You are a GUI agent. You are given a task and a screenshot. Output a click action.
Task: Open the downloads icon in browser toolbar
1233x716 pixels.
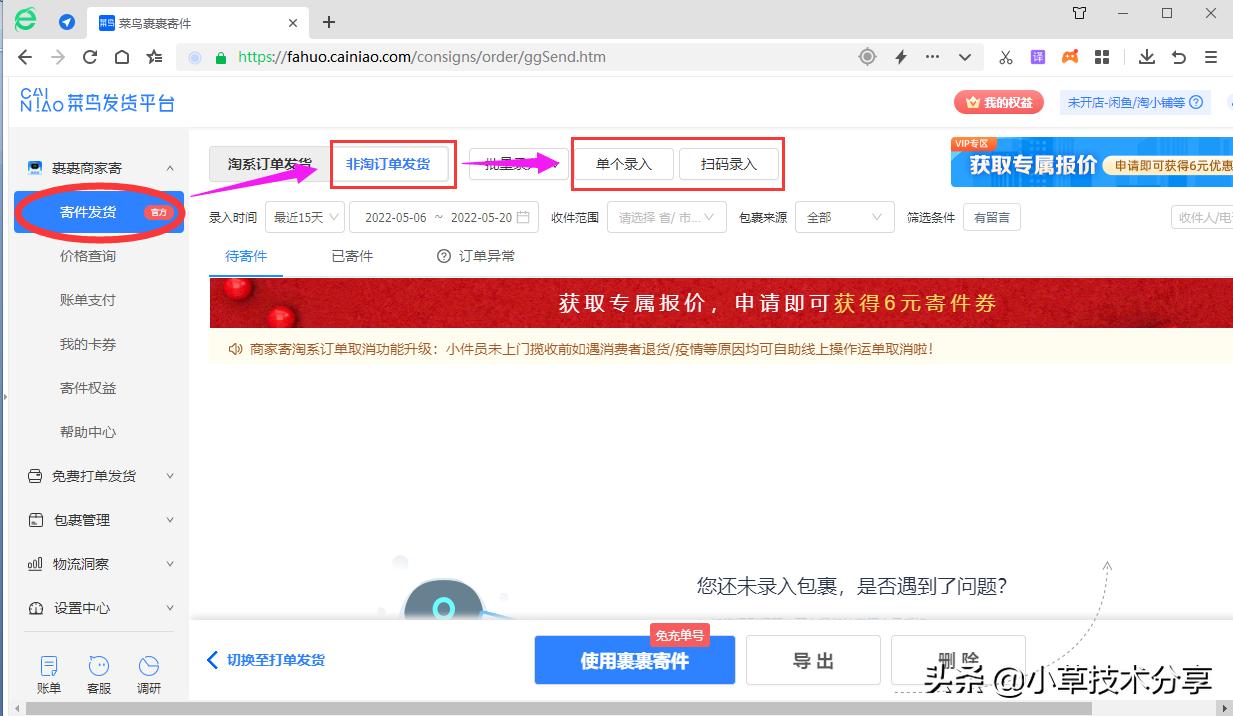click(x=1146, y=57)
